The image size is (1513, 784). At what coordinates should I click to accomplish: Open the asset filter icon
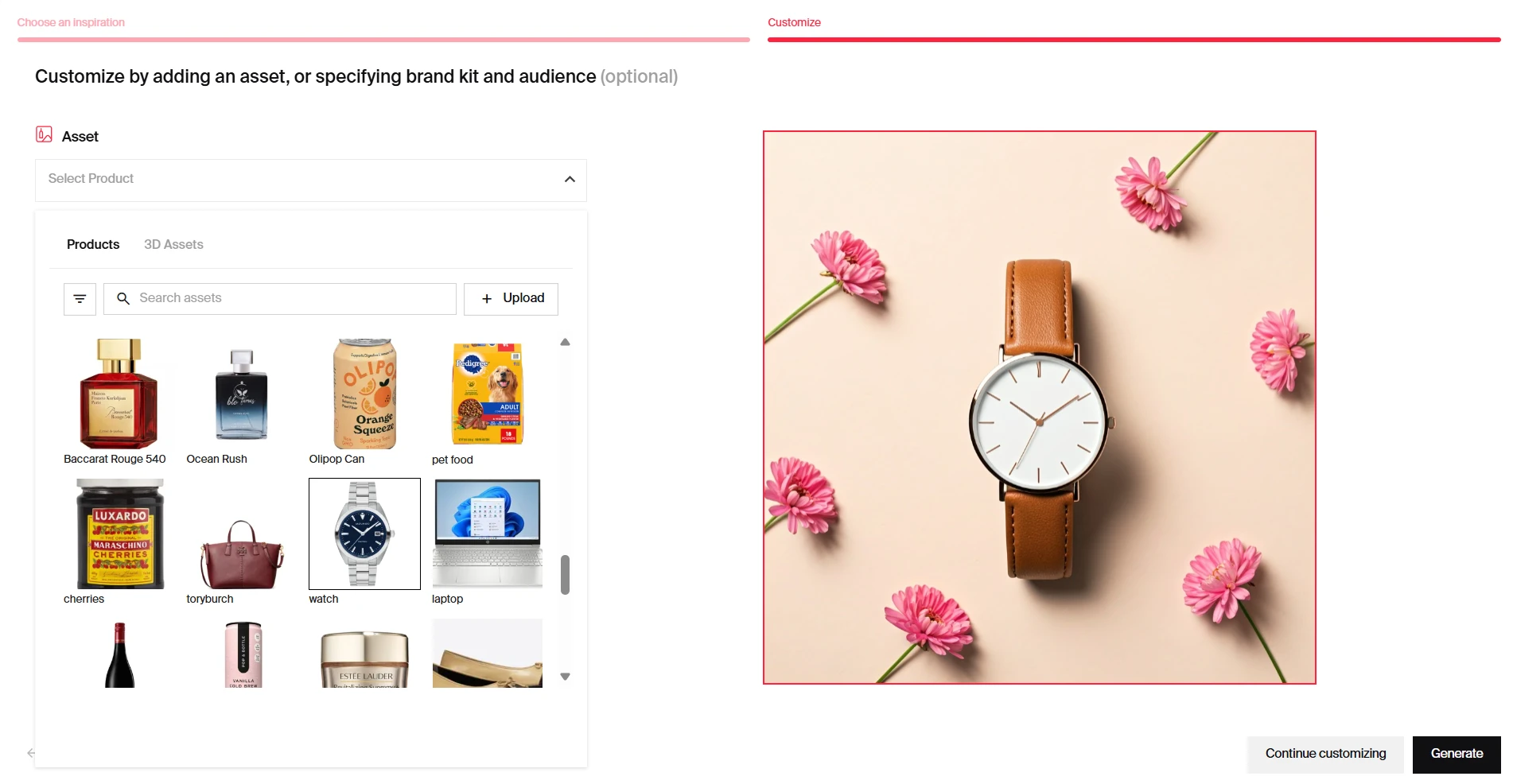click(80, 299)
